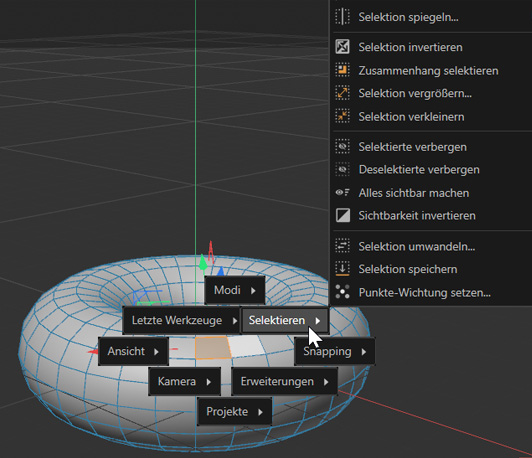Open the Ansicht menu

point(133,351)
